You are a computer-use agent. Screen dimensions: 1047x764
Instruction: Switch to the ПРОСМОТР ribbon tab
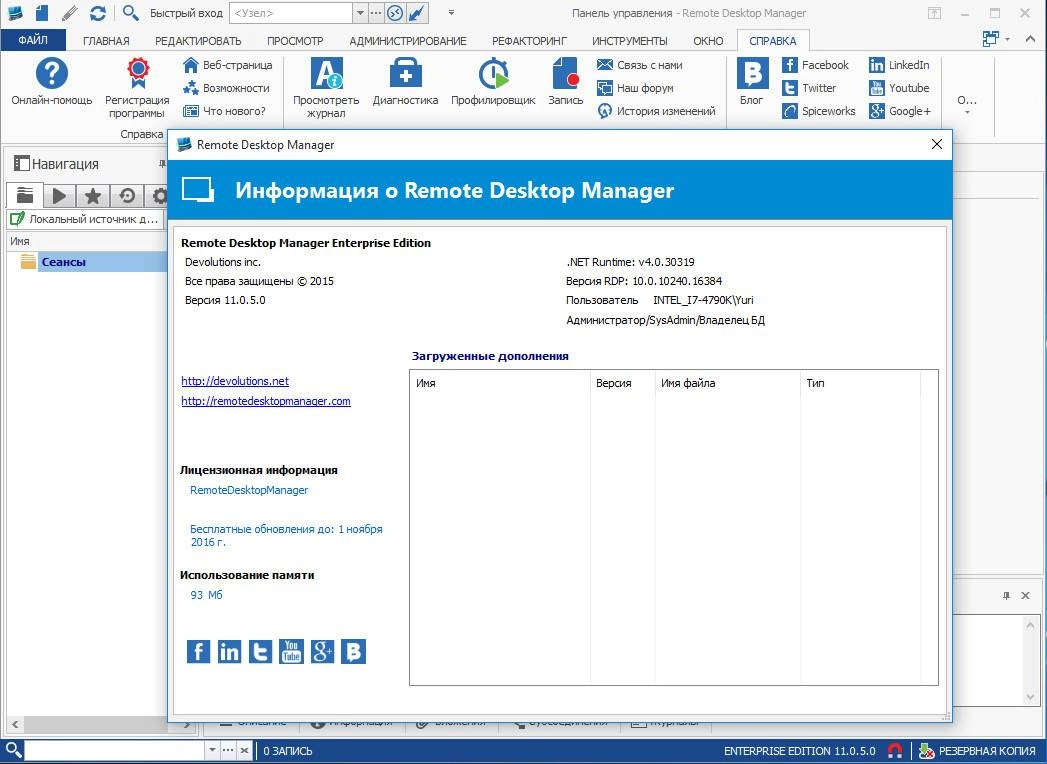click(x=295, y=41)
